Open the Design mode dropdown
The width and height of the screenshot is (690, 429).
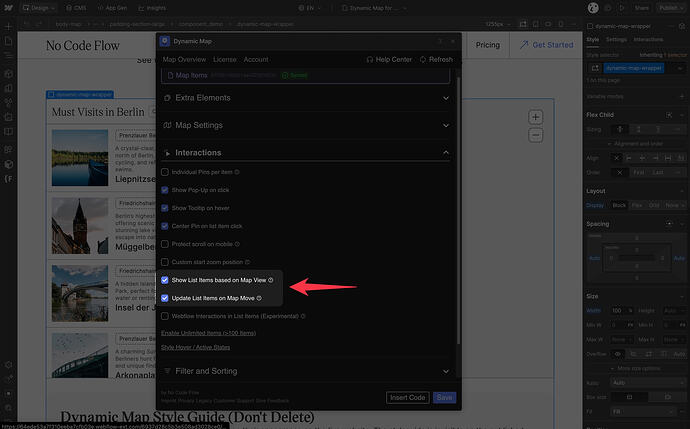(x=39, y=8)
